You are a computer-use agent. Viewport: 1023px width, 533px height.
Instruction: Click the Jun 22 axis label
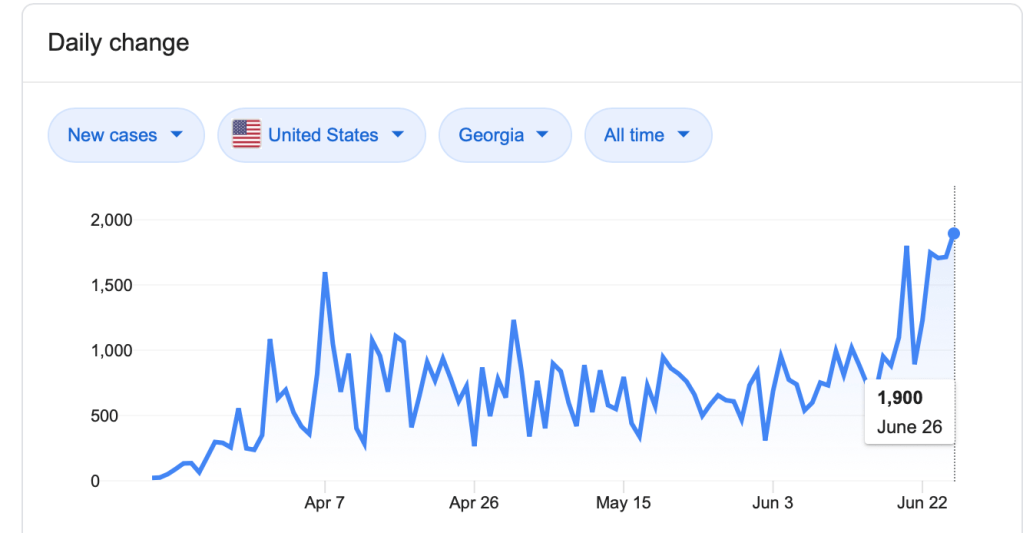click(x=922, y=503)
